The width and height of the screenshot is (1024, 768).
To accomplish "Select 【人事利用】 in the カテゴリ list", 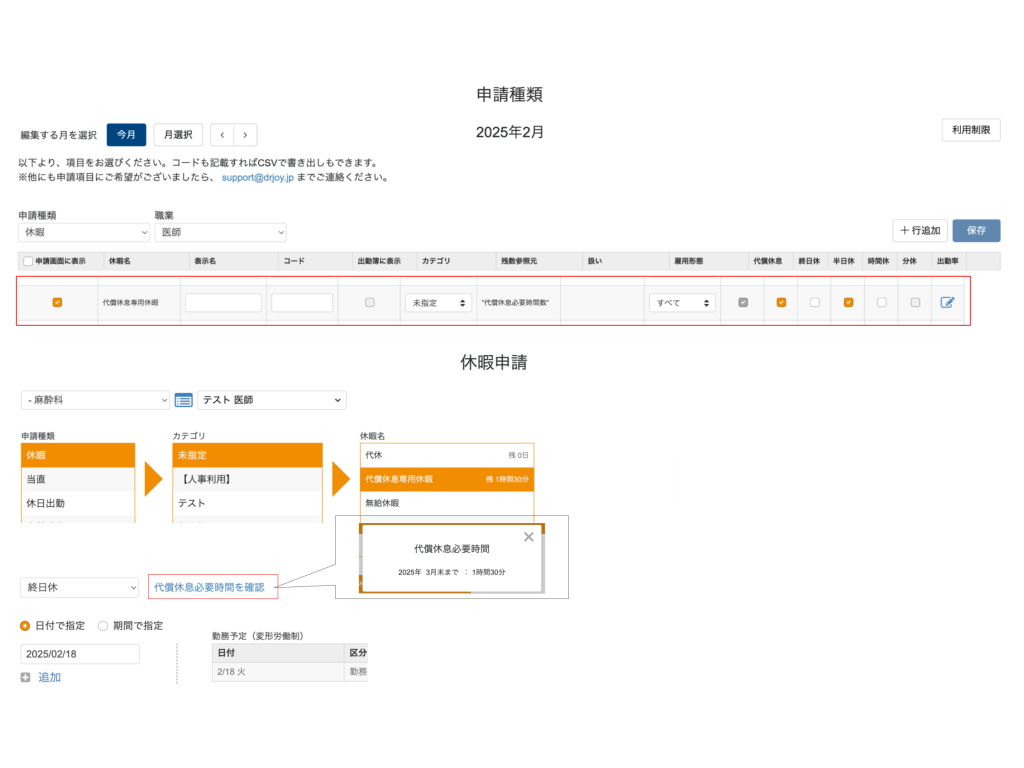I will (x=247, y=480).
